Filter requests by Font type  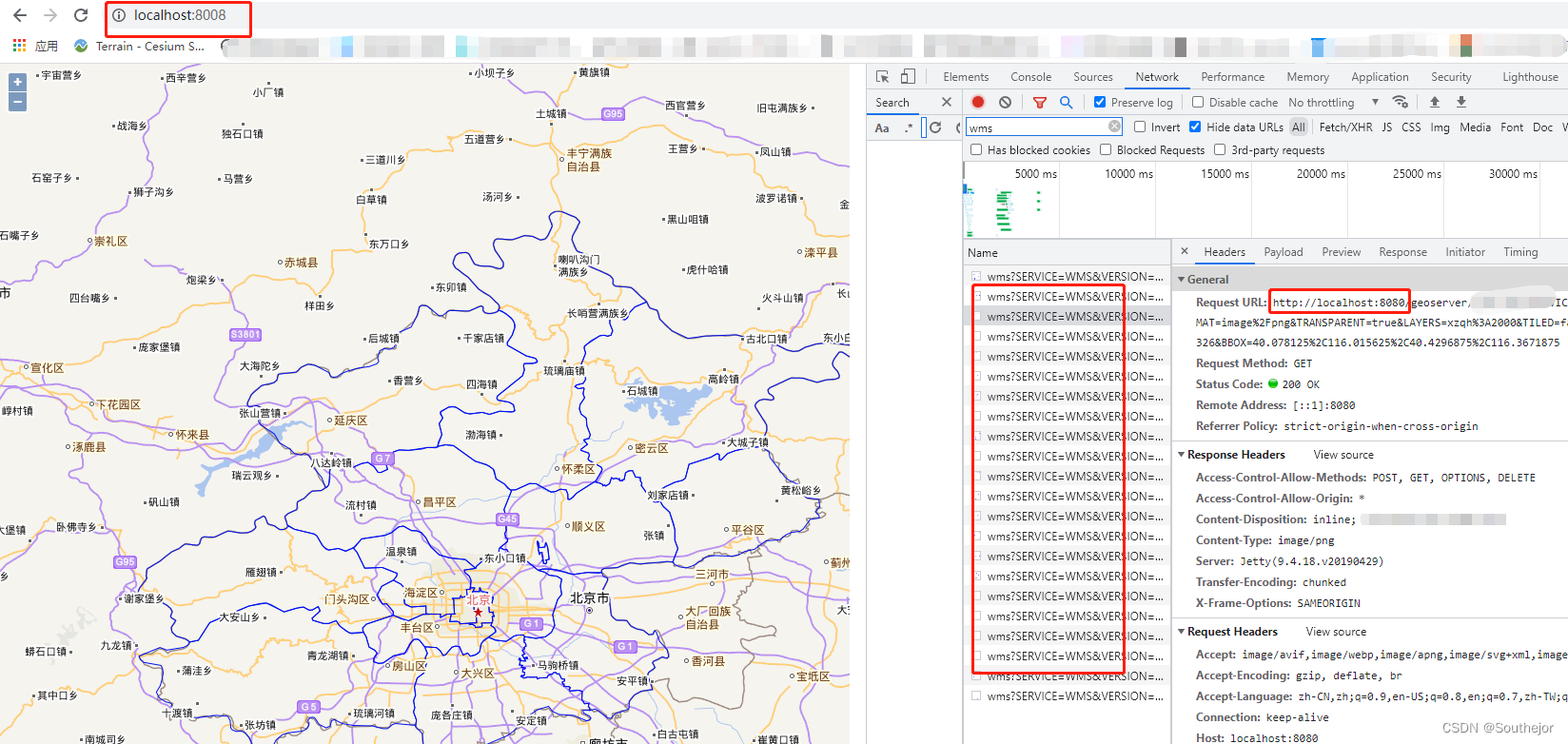(x=1512, y=127)
